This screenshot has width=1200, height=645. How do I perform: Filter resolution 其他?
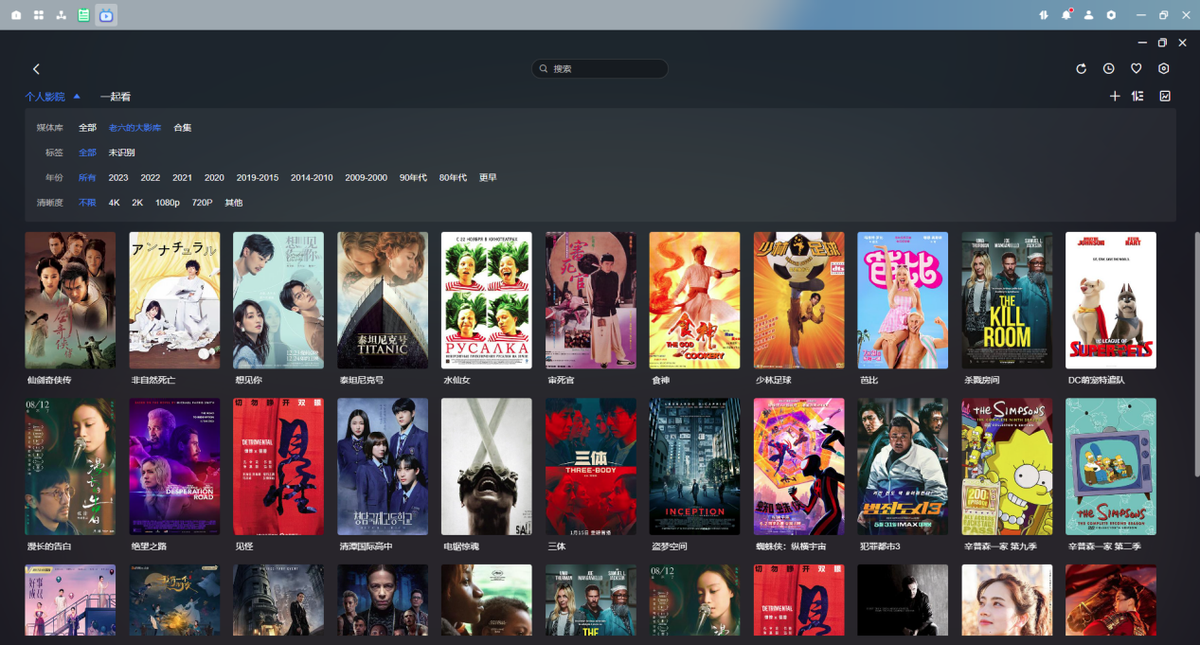(233, 203)
